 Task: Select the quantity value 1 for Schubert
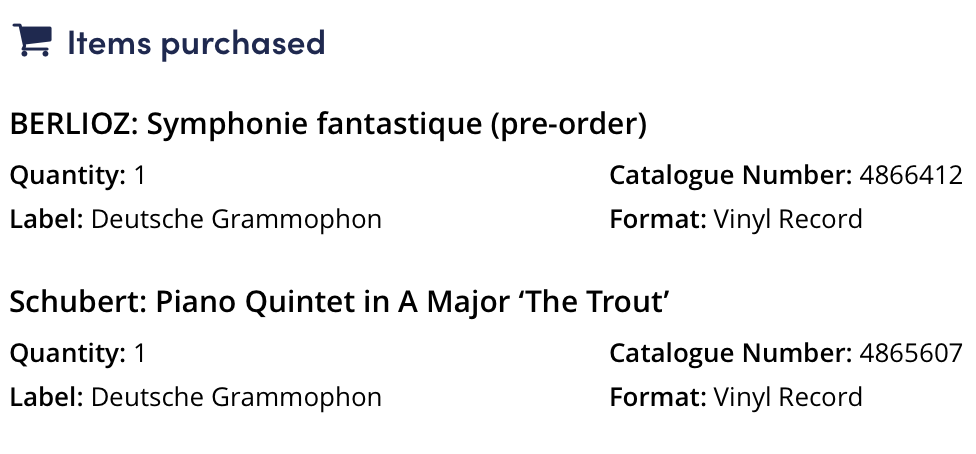tap(140, 354)
